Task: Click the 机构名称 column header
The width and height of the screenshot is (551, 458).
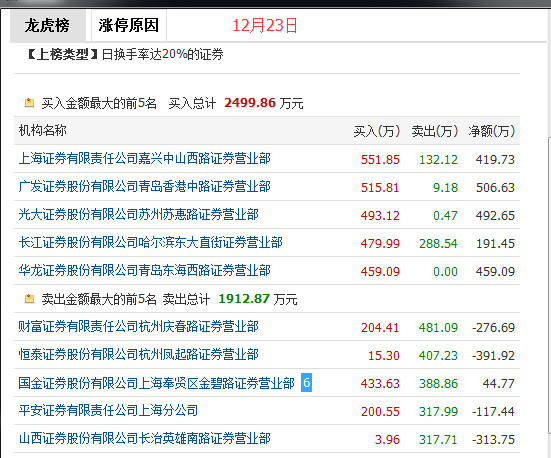Action: (43, 130)
